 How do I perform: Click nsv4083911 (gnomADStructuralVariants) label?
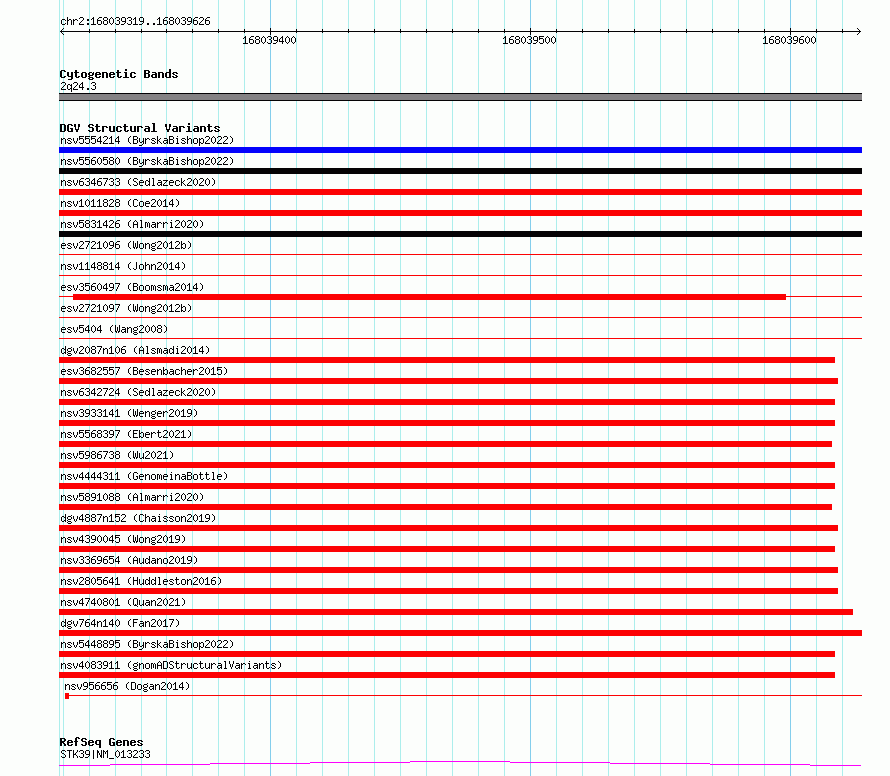pos(171,665)
